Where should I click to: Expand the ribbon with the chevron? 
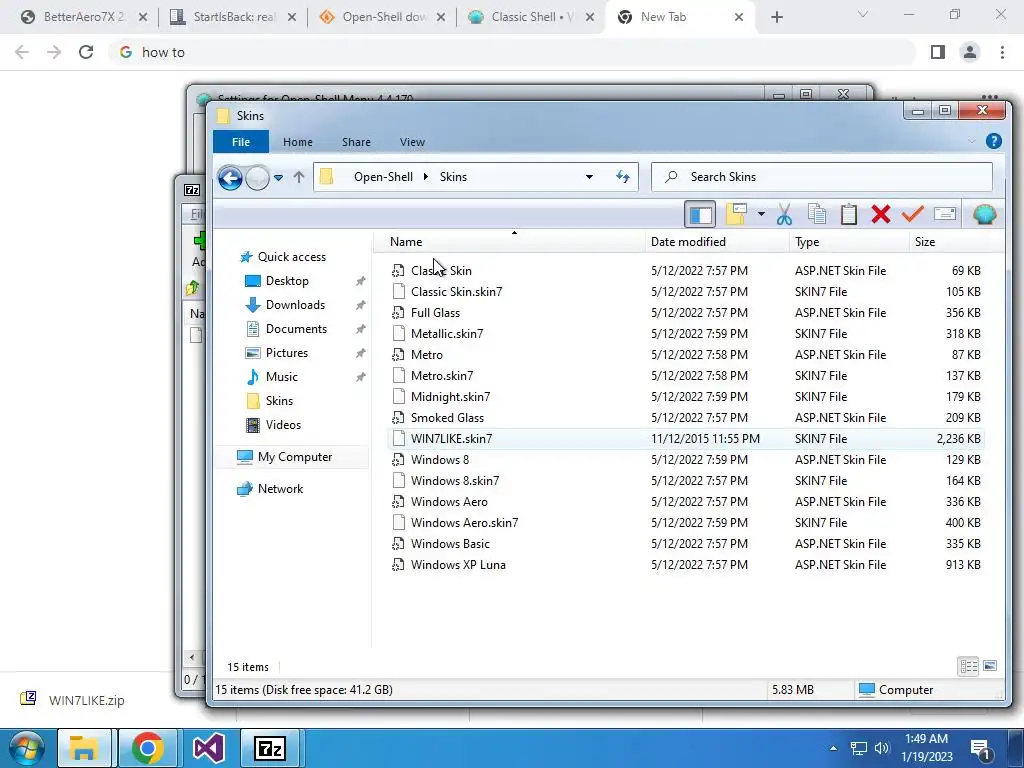[971, 141]
